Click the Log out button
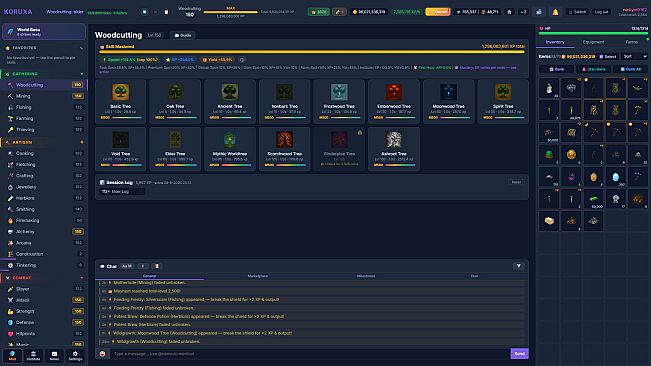The image size is (651, 366). (x=601, y=12)
